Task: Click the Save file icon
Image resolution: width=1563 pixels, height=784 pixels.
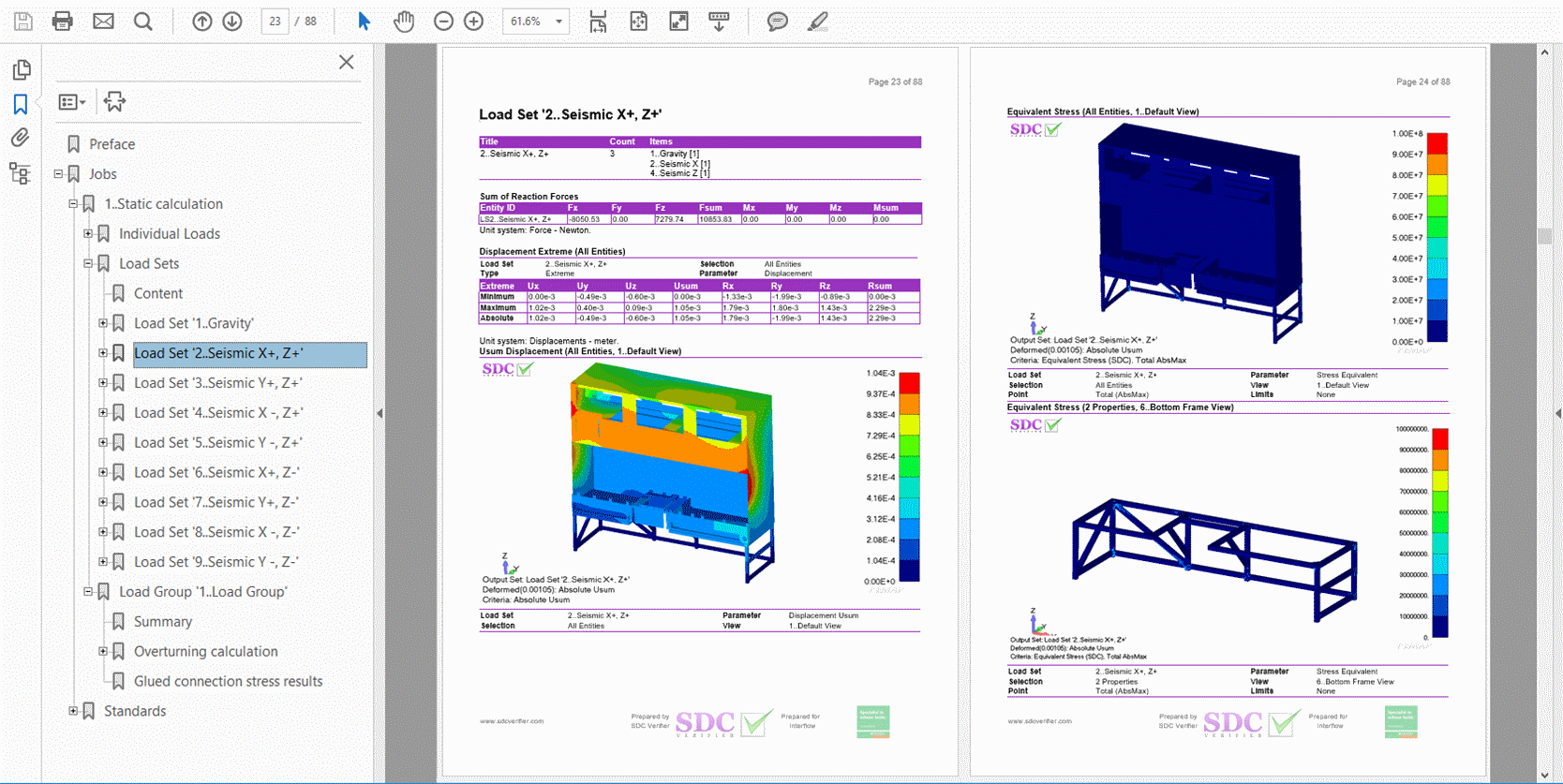Action: pos(22,21)
